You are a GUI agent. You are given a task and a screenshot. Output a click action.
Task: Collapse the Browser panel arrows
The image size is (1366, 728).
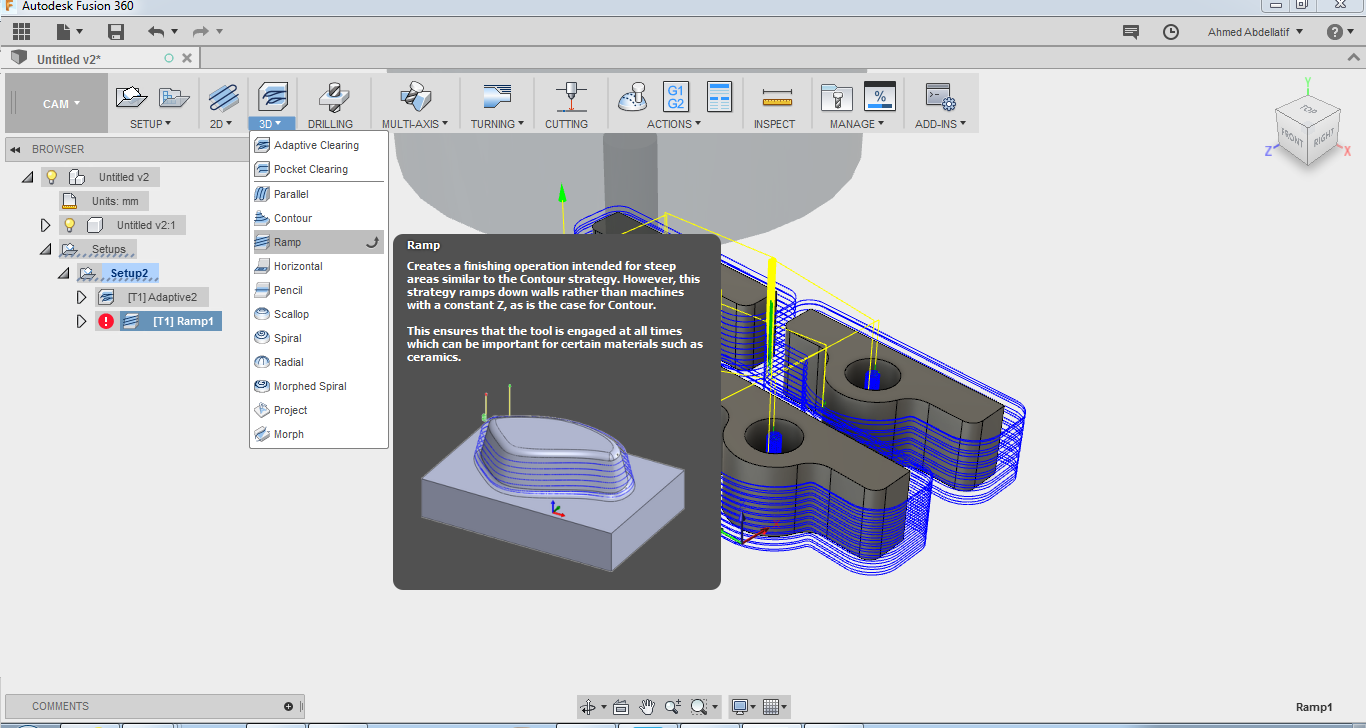[x=16, y=149]
